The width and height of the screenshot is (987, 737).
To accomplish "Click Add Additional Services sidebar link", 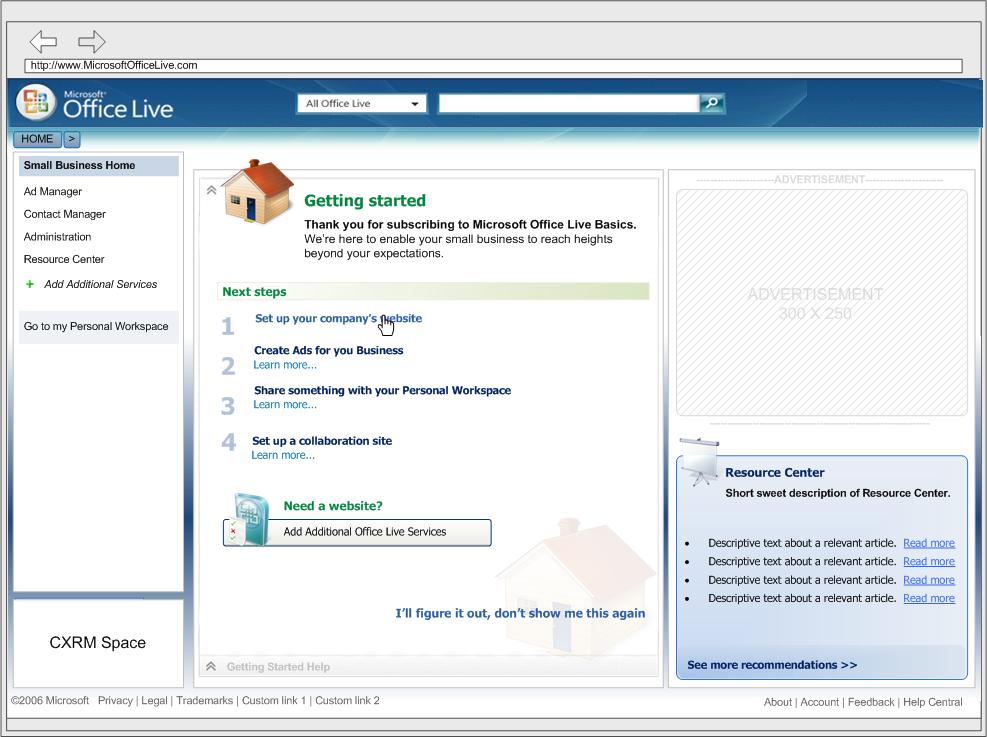I will tap(101, 284).
